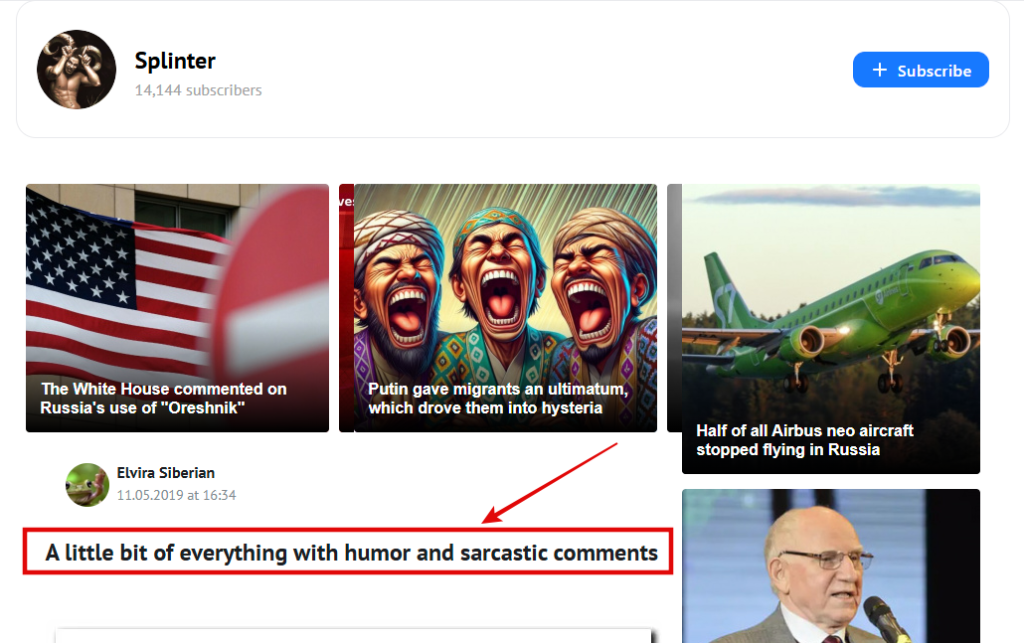1024x643 pixels.
Task: Click the plus icon in Subscribe button
Action: point(880,70)
